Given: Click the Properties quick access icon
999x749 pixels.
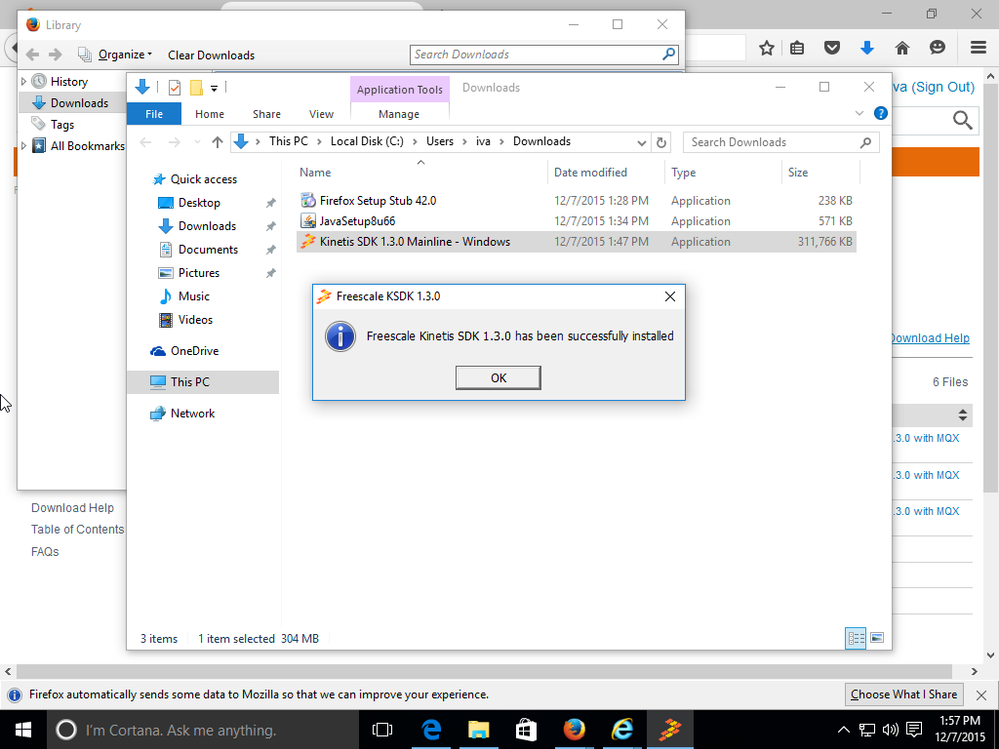Looking at the screenshot, I should (x=175, y=88).
